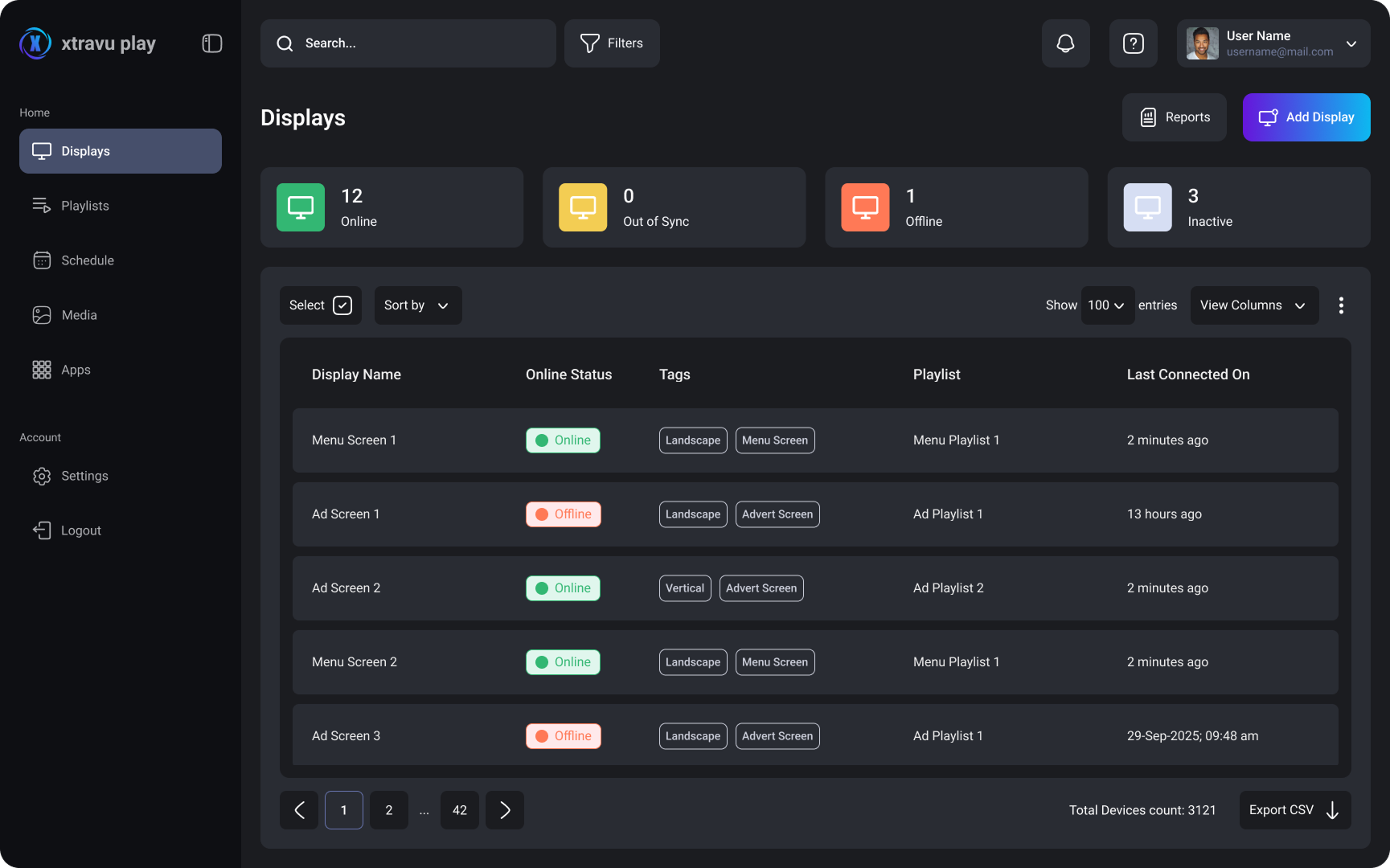Click the Inactive monitor icon
The image size is (1390, 868).
click(1148, 207)
